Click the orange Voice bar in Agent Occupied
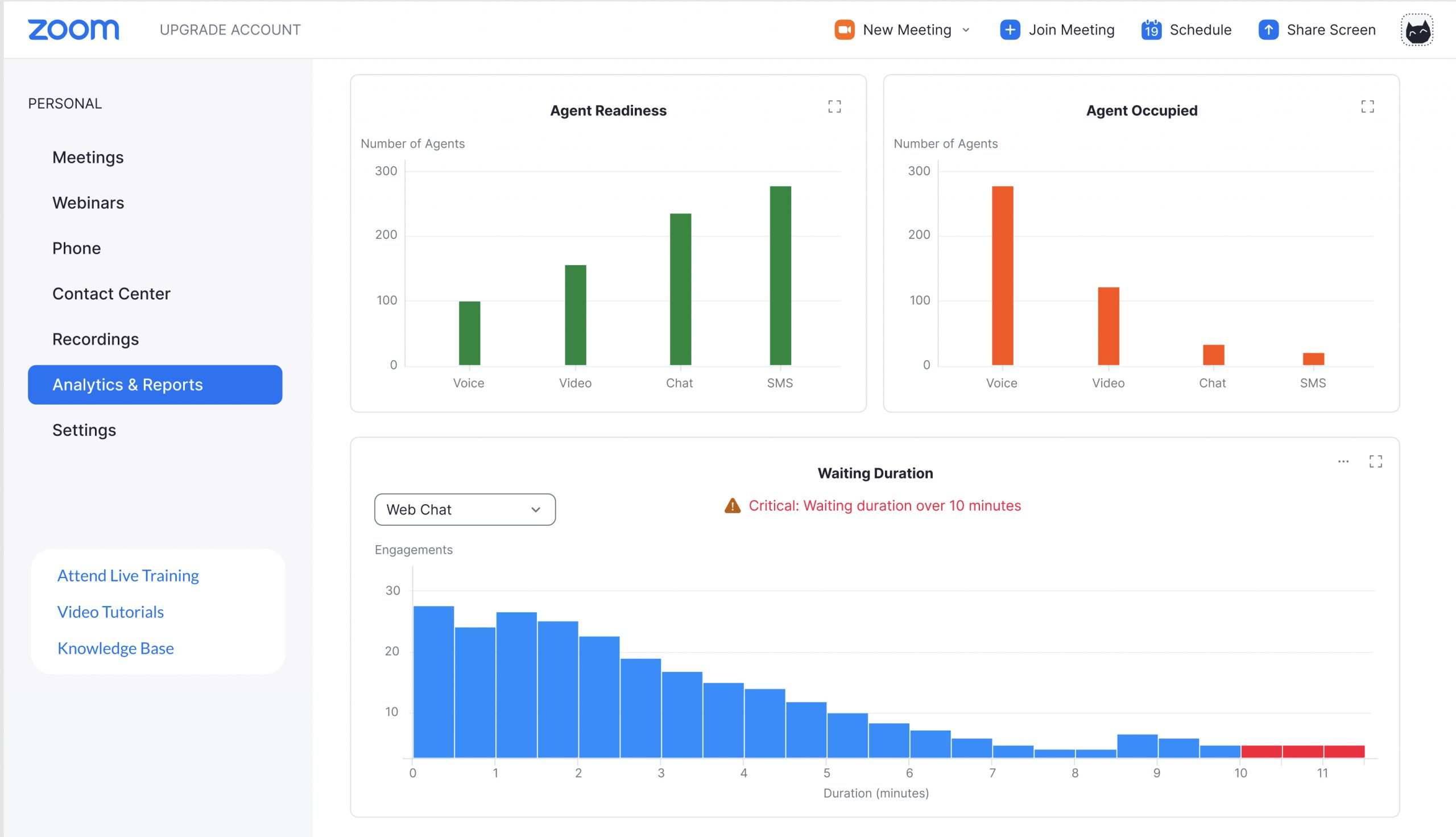This screenshot has width=1456, height=837. [1002, 276]
